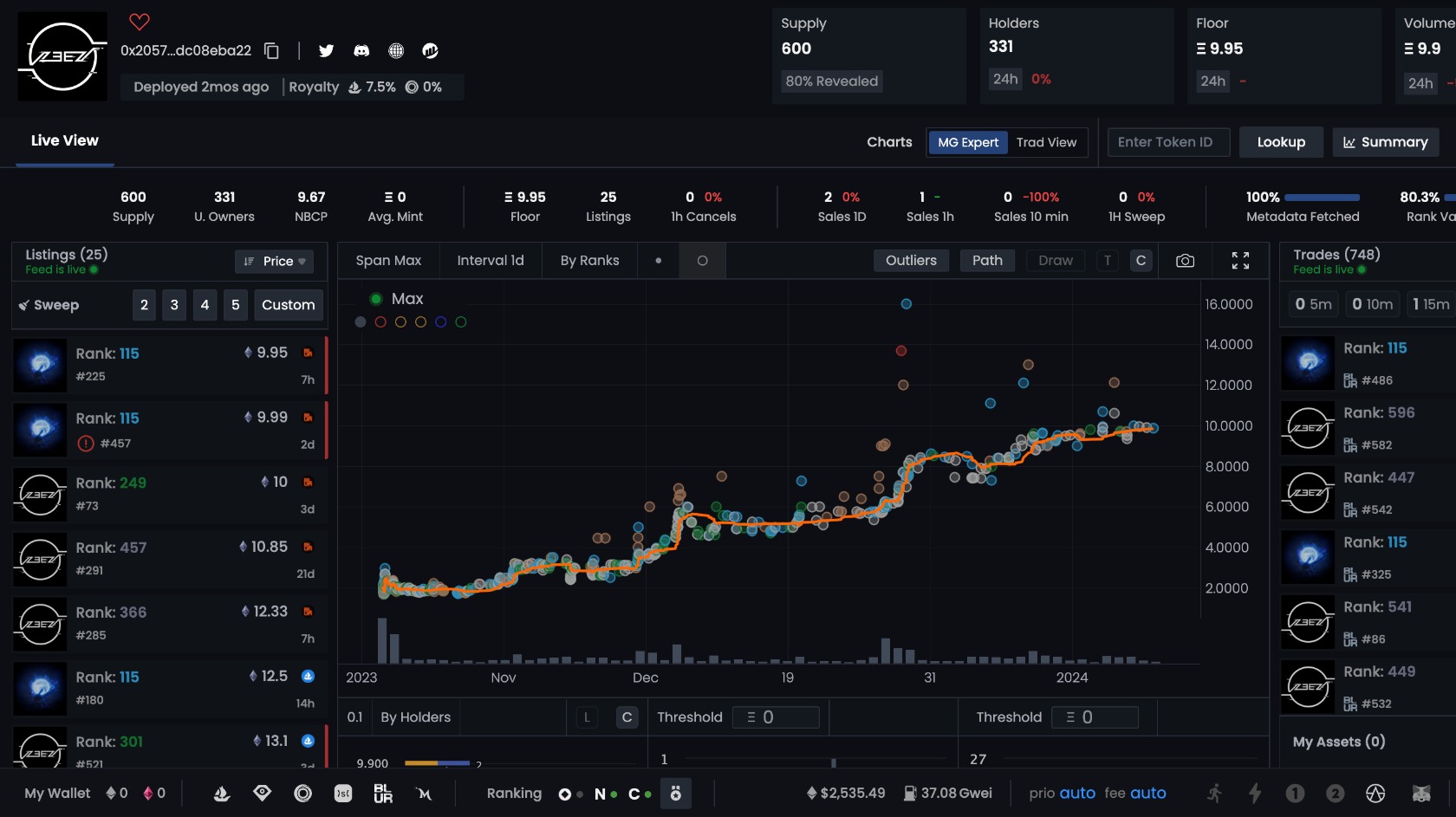
Task: Enable the Draw mode on chart
Action: point(1056,261)
